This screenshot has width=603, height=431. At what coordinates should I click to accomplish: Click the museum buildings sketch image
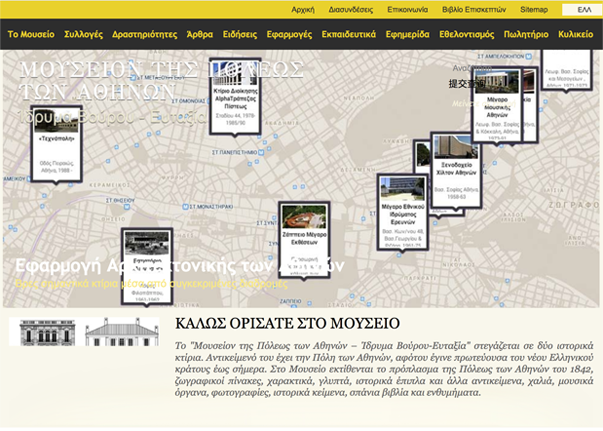click(84, 331)
